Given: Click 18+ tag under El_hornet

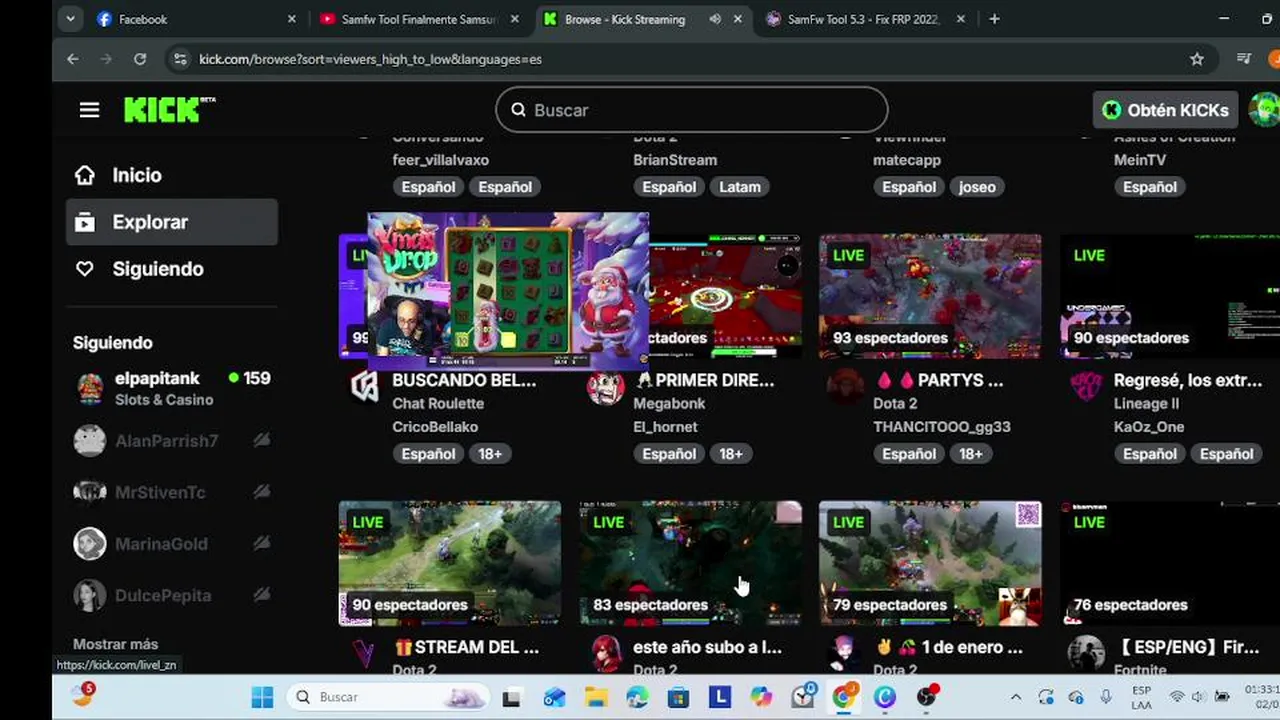Looking at the screenshot, I should pyautogui.click(x=731, y=454).
